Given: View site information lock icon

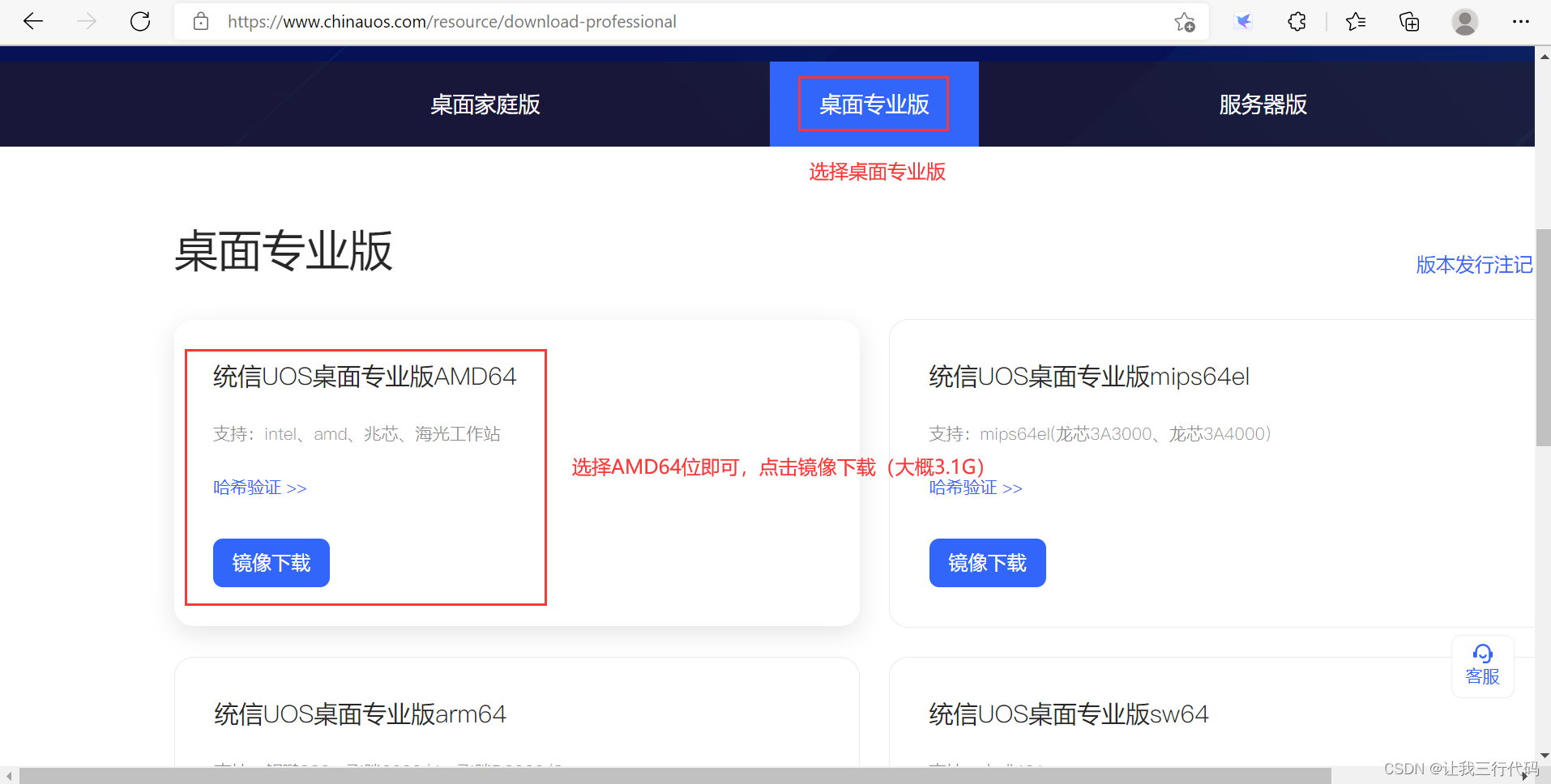Looking at the screenshot, I should pyautogui.click(x=201, y=22).
